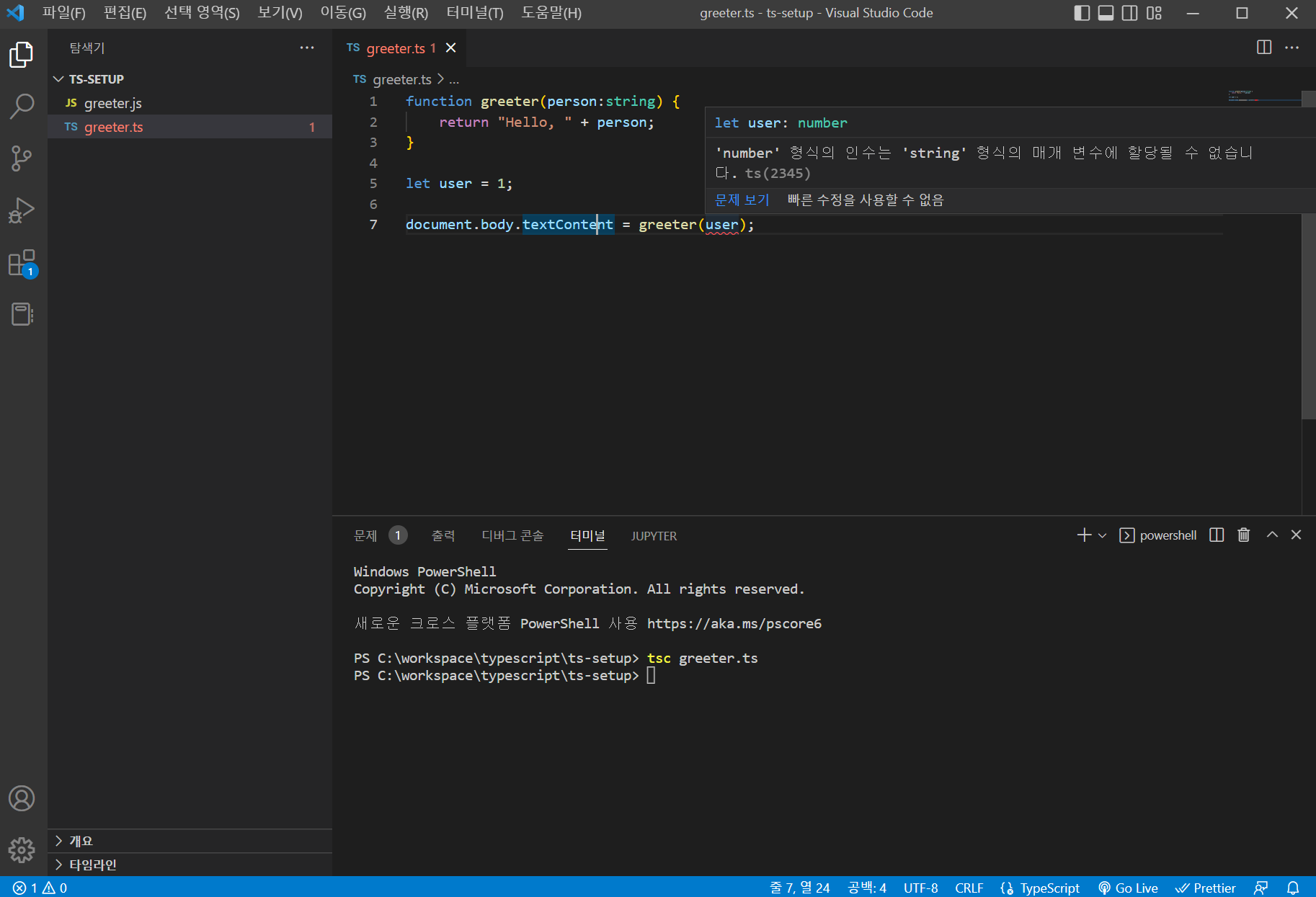
Task: Open the 파일(F) menu
Action: [63, 13]
